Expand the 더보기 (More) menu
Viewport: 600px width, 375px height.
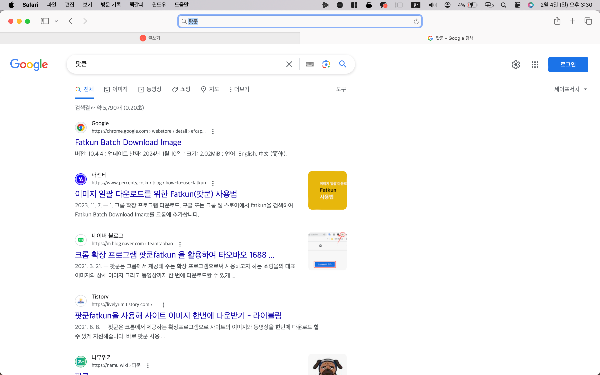(x=239, y=90)
